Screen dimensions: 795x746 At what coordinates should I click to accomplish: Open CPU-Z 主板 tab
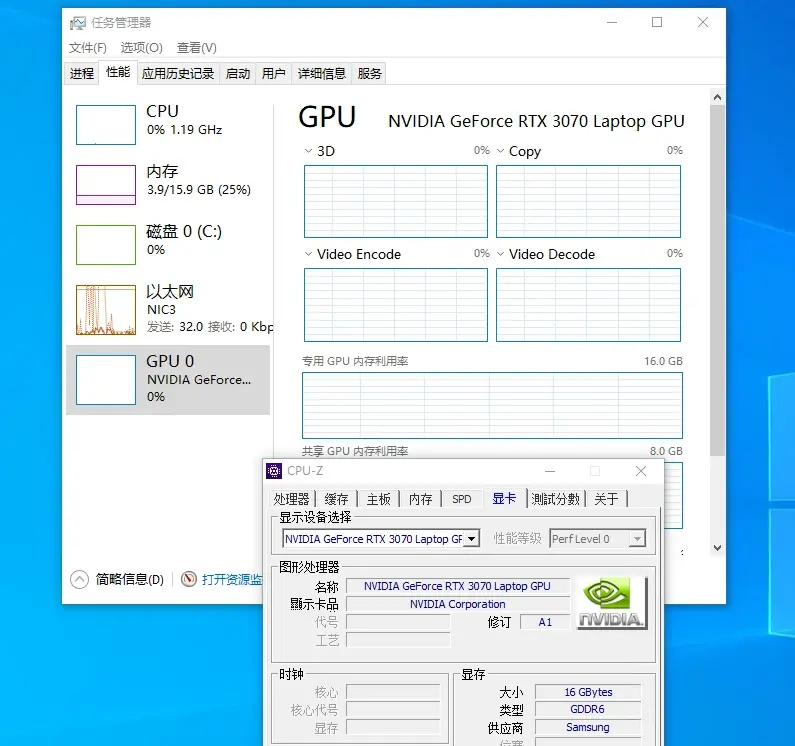(379, 499)
